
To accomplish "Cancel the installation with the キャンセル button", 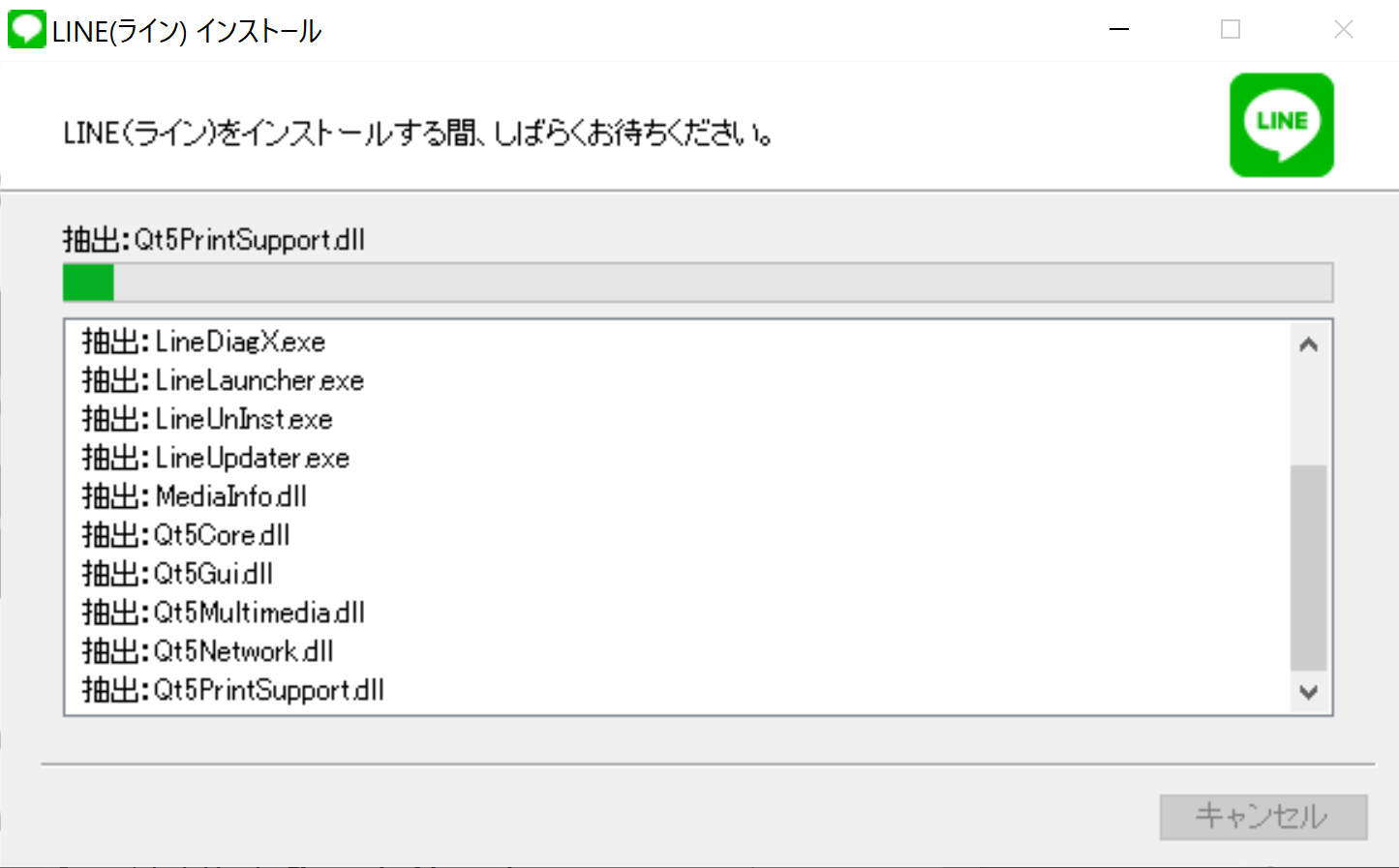I will [1263, 817].
